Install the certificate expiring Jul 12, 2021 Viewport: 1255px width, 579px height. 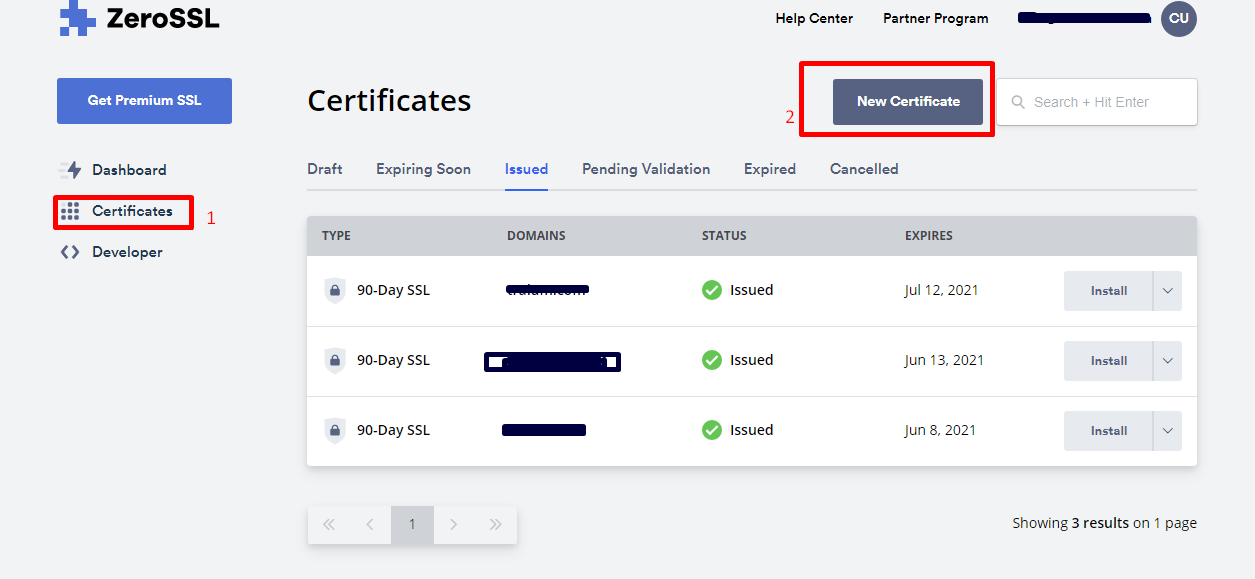1108,291
